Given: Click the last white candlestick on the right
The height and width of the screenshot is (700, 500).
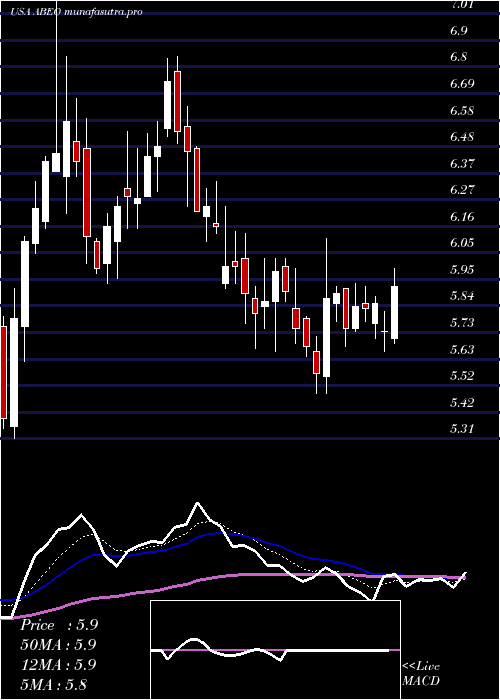Looking at the screenshot, I should (395, 312).
